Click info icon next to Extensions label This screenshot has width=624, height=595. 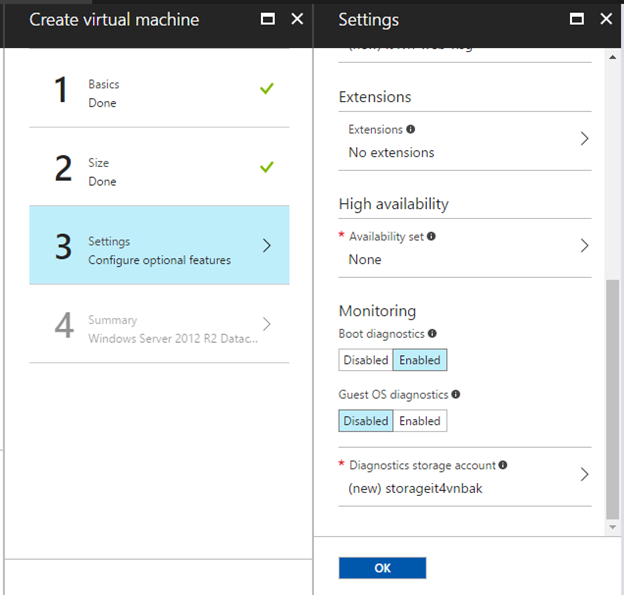pyautogui.click(x=411, y=130)
